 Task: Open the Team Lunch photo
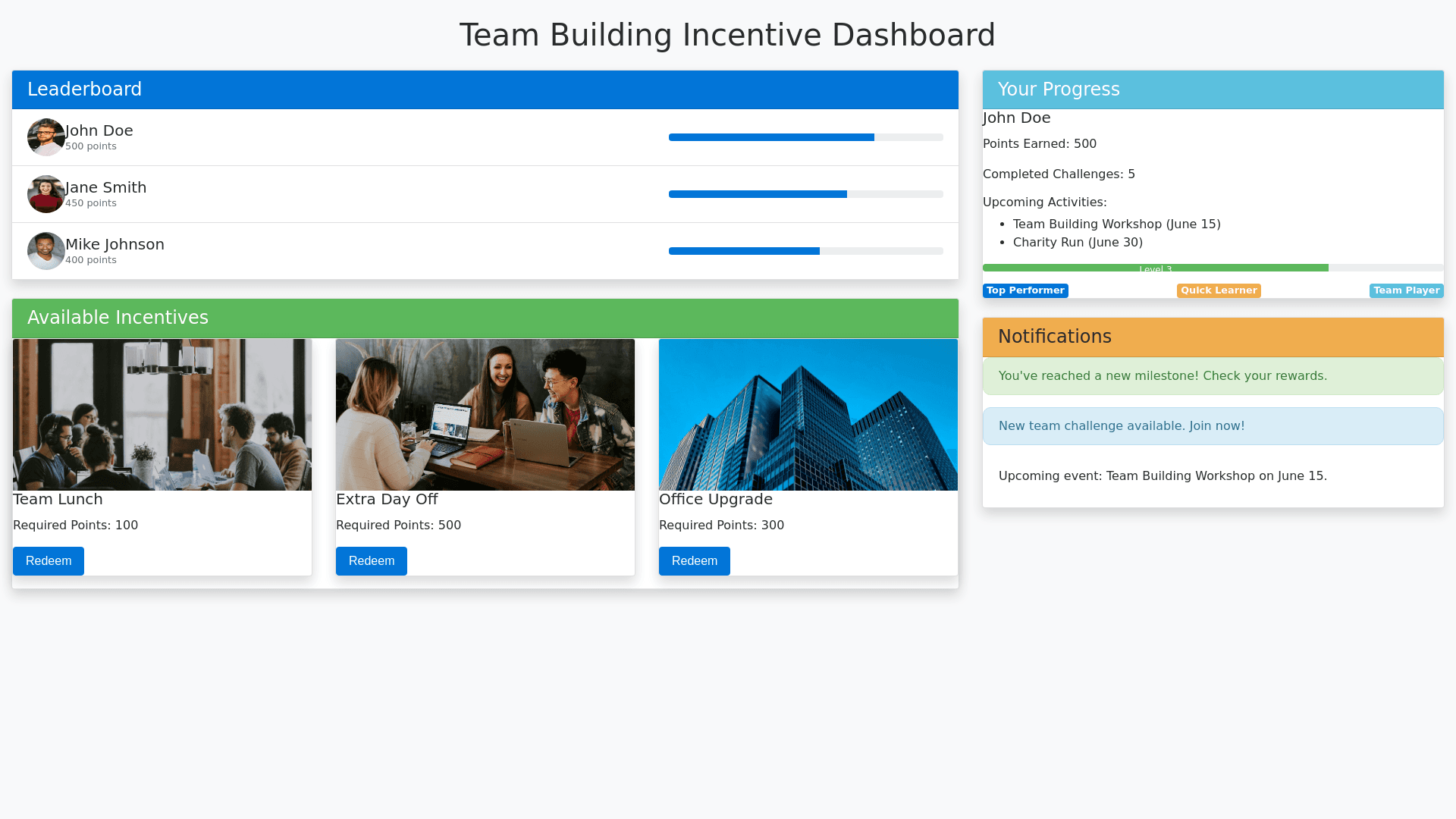point(162,415)
